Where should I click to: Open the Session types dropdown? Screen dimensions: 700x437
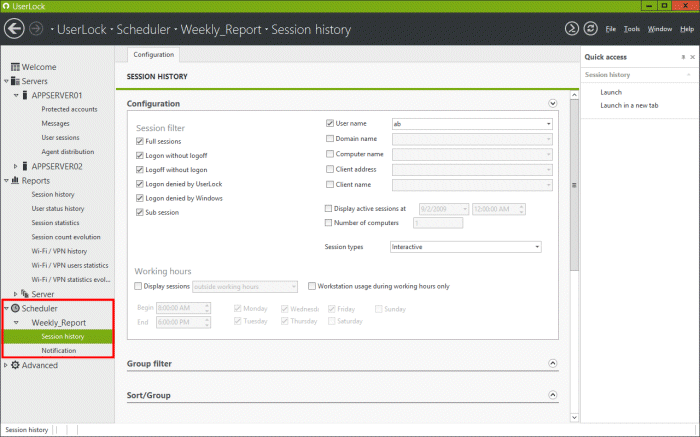coord(466,246)
